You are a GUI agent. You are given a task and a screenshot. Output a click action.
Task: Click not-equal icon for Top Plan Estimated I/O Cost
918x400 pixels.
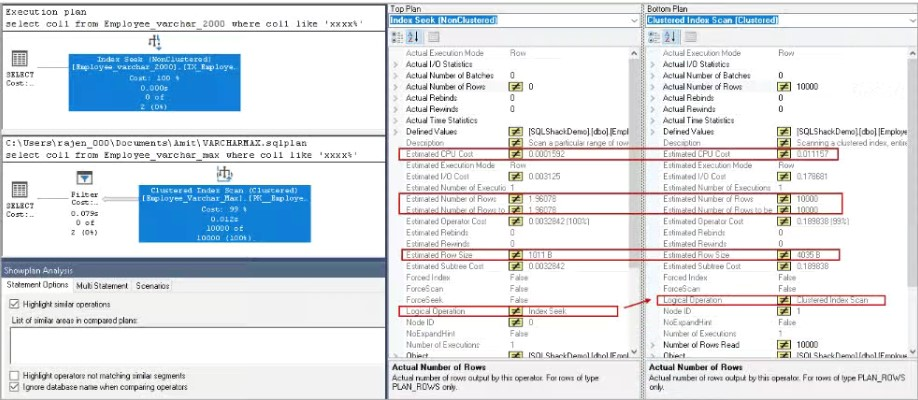tap(515, 176)
